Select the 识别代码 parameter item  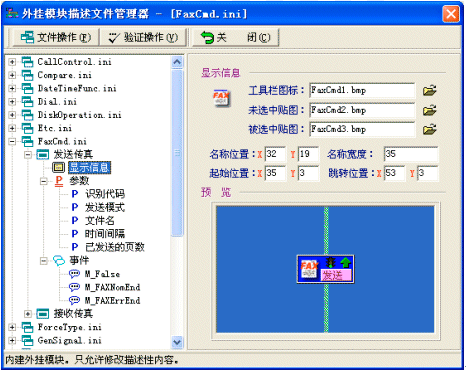pos(105,194)
